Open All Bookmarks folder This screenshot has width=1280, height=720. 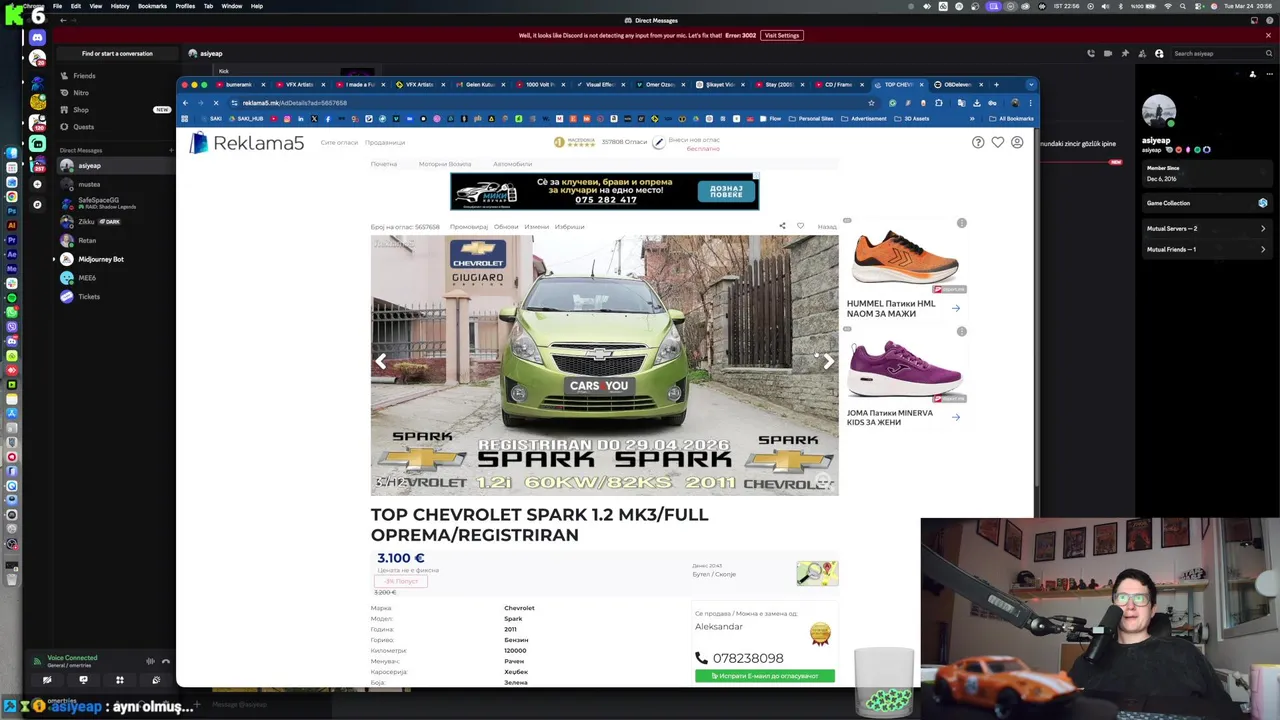(1012, 118)
